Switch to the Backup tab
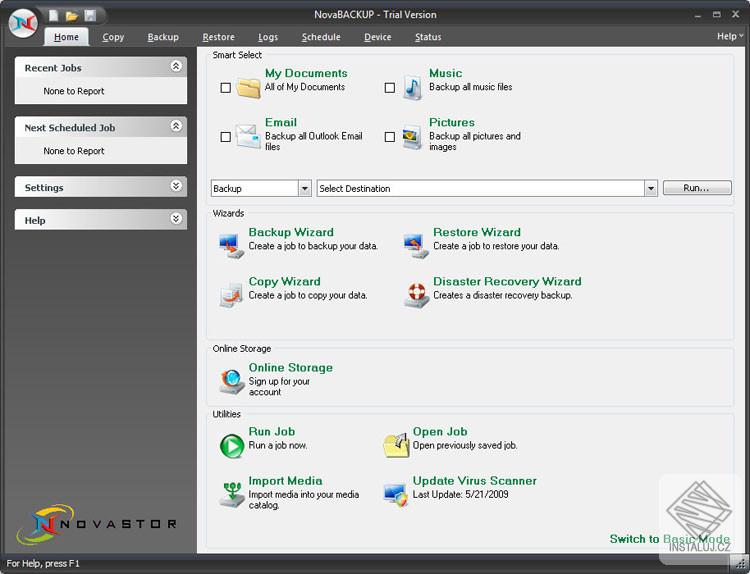This screenshot has height=574, width=750. click(163, 37)
